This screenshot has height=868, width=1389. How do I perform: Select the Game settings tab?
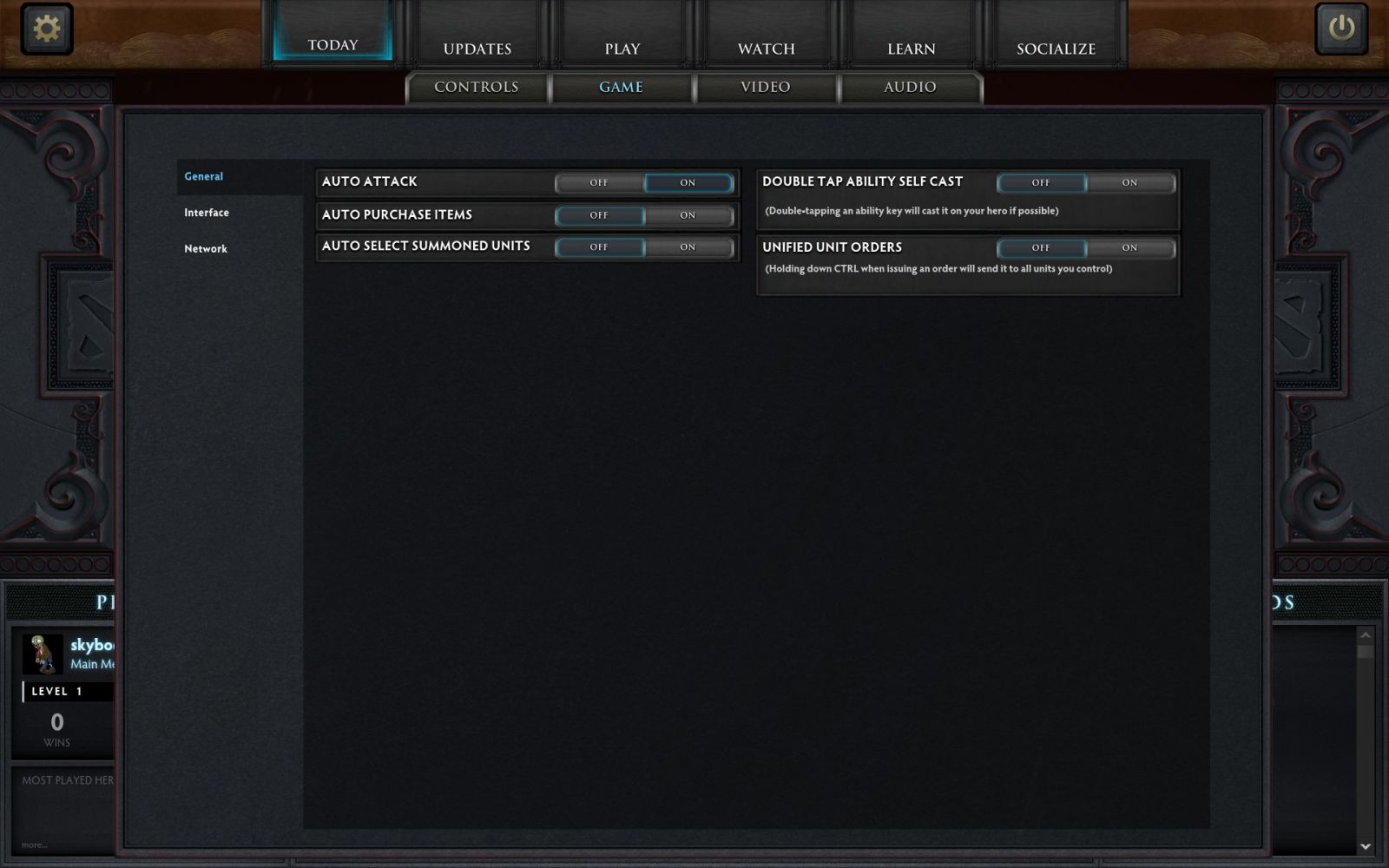(x=621, y=87)
